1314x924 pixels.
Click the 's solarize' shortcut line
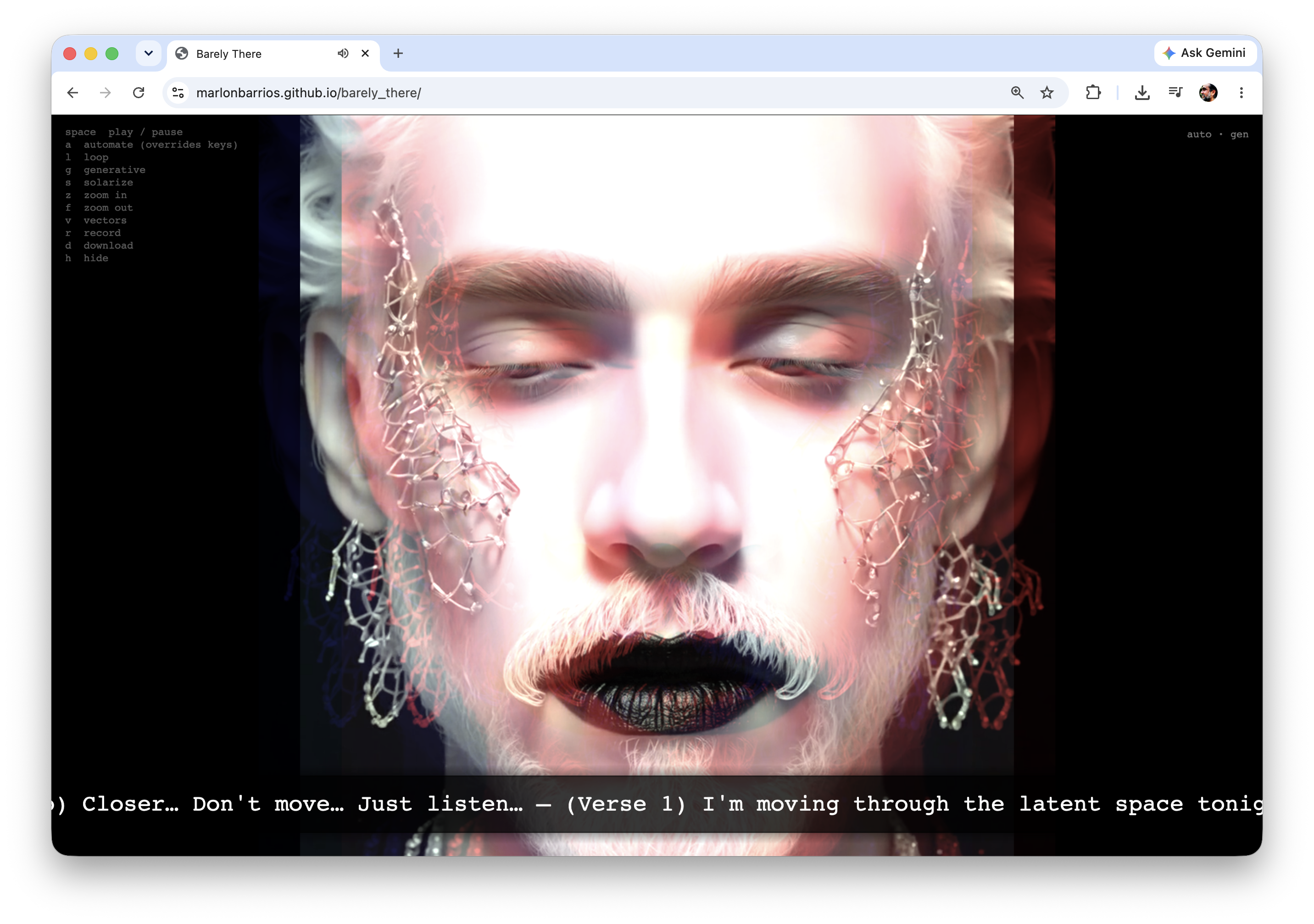coord(99,183)
